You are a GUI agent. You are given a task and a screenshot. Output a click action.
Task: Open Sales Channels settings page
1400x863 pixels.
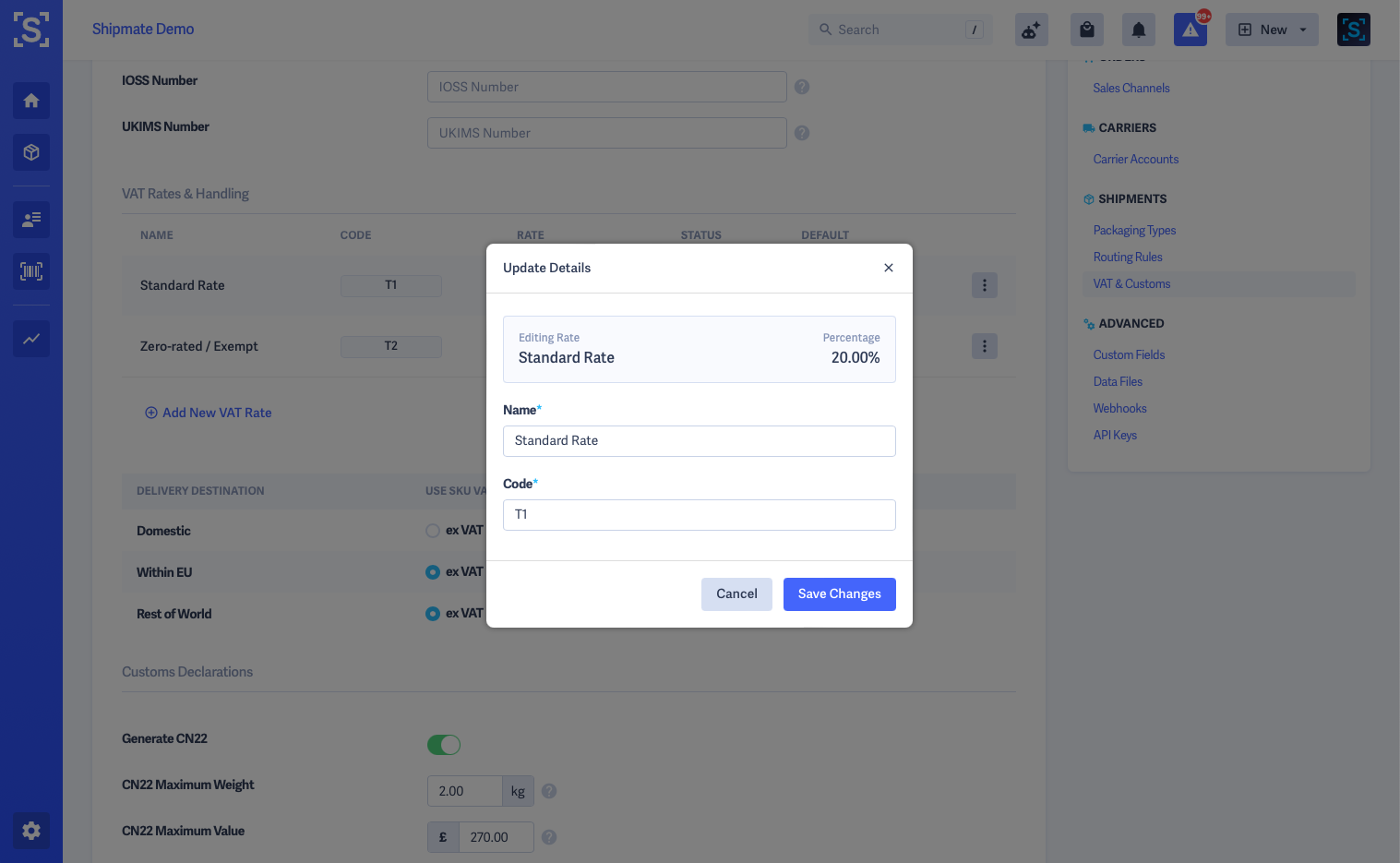tap(1131, 89)
